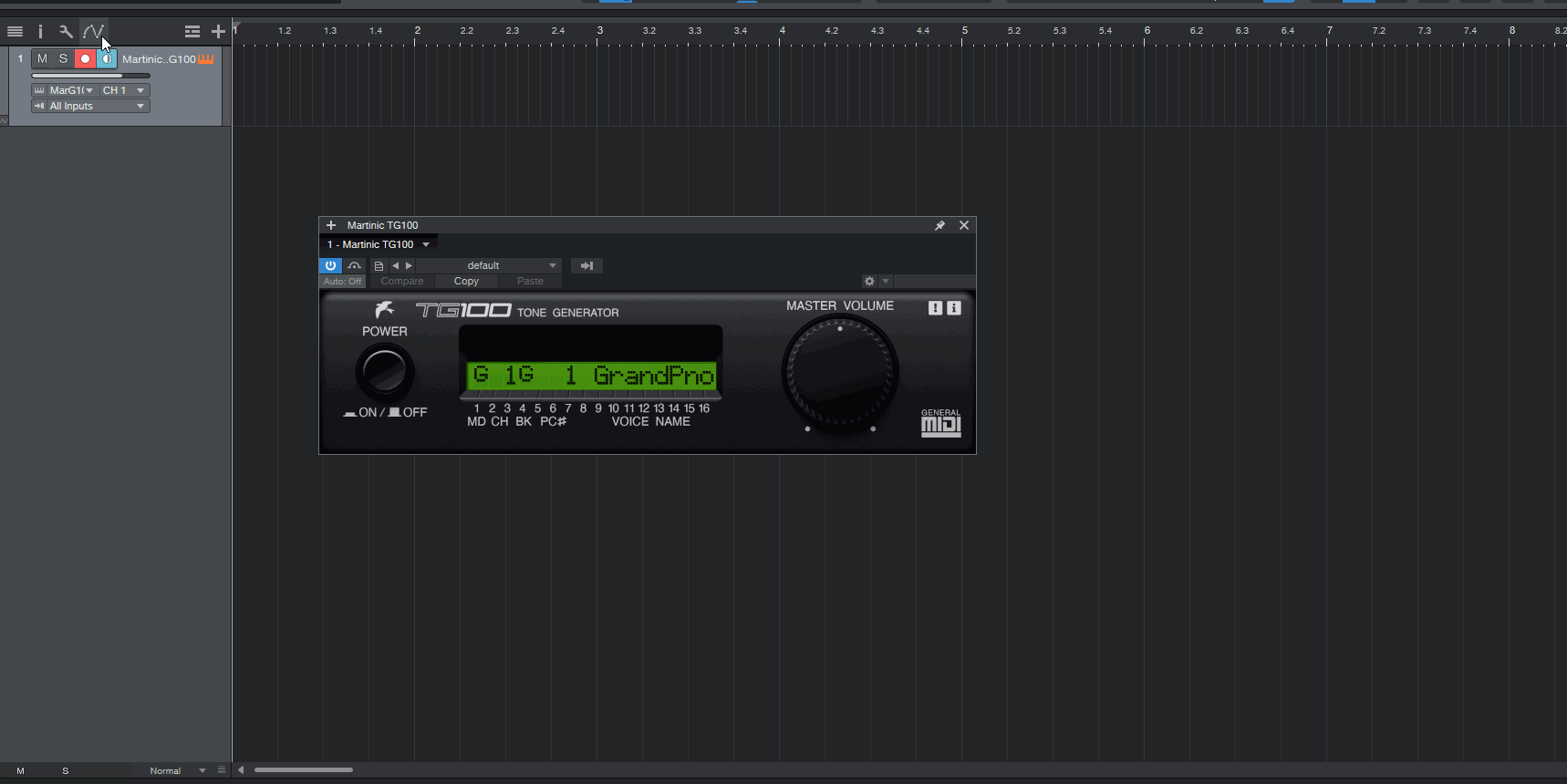Solo track 1 Martinic TG100

[63, 58]
